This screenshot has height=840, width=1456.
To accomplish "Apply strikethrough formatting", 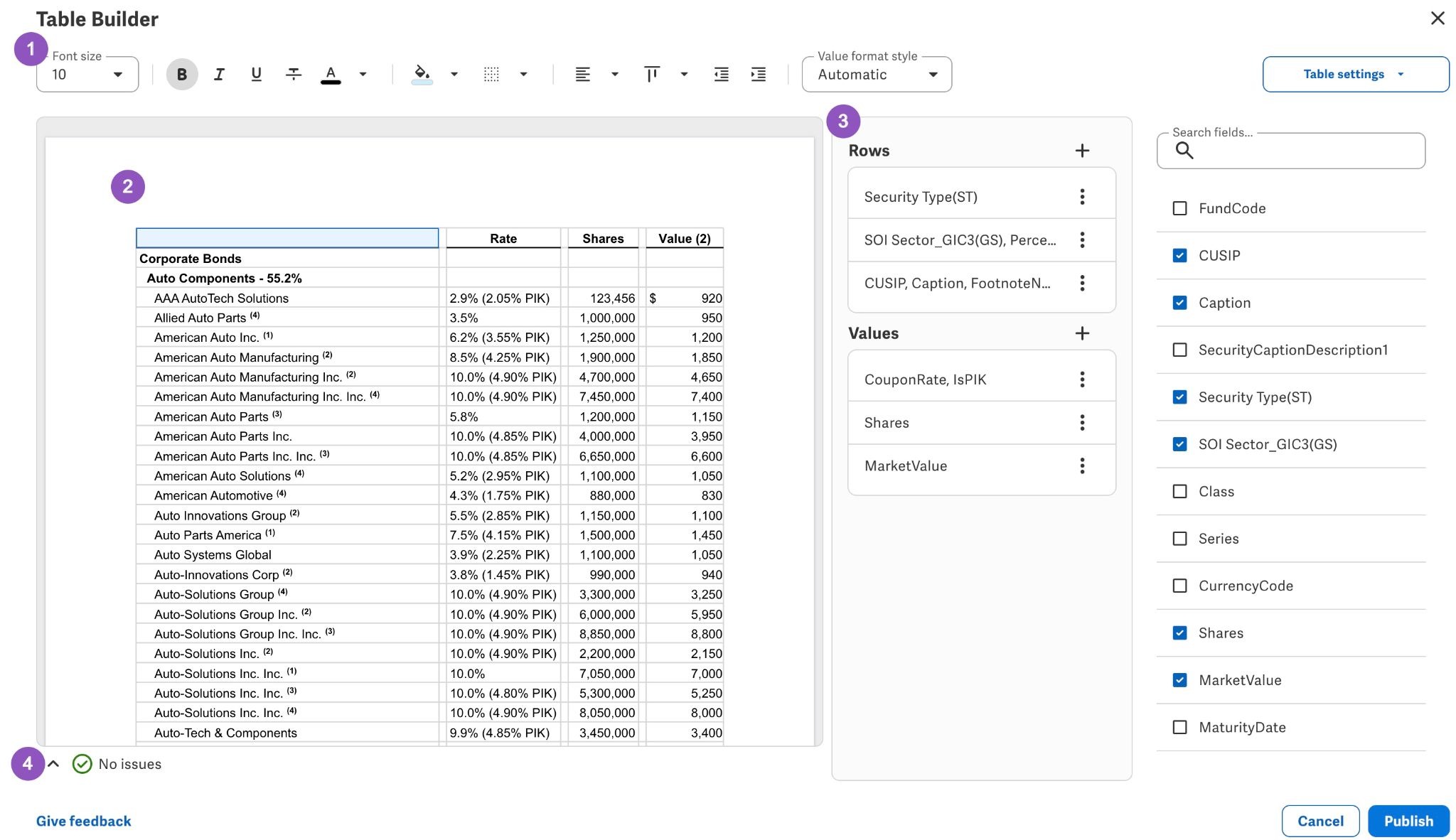I will pos(293,74).
